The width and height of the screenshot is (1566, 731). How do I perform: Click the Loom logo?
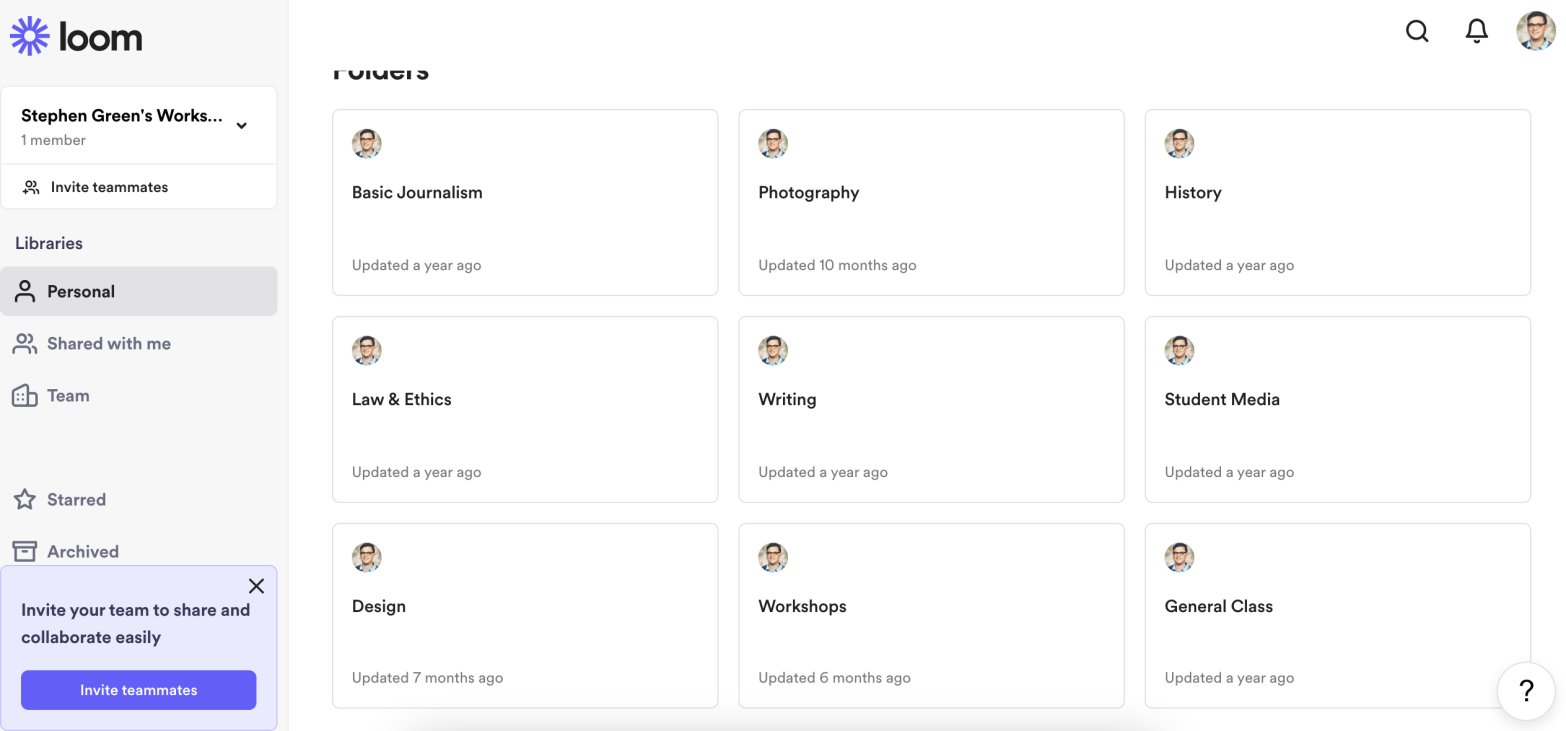76,37
